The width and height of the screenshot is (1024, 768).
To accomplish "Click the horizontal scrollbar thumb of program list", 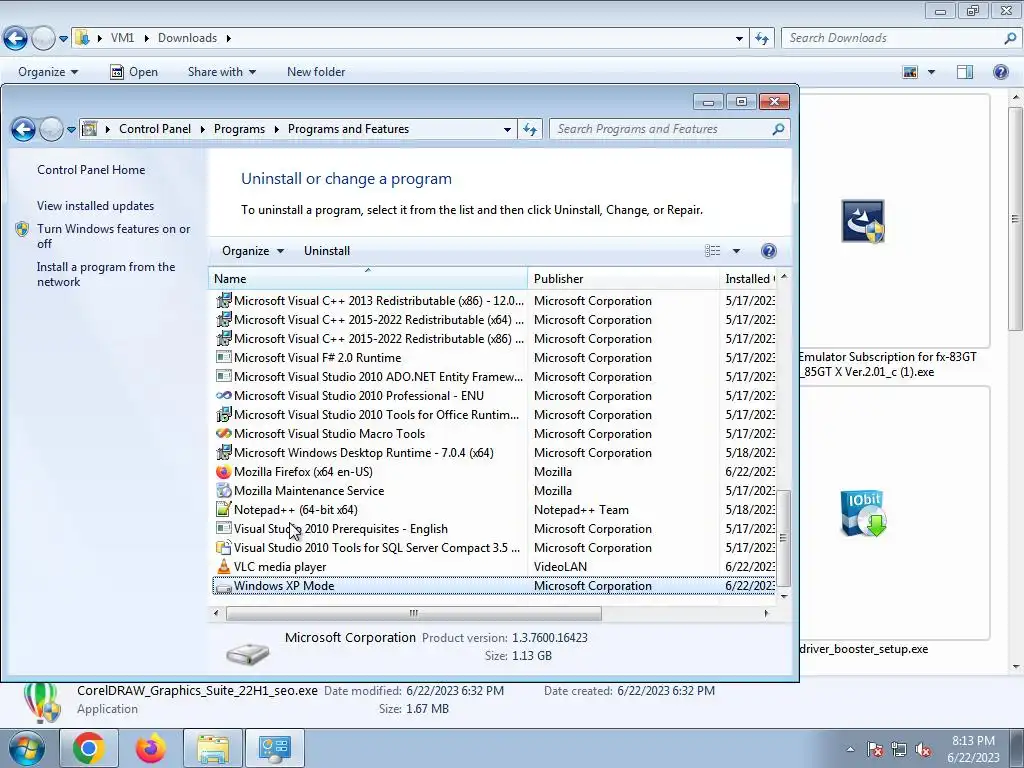I will (413, 613).
